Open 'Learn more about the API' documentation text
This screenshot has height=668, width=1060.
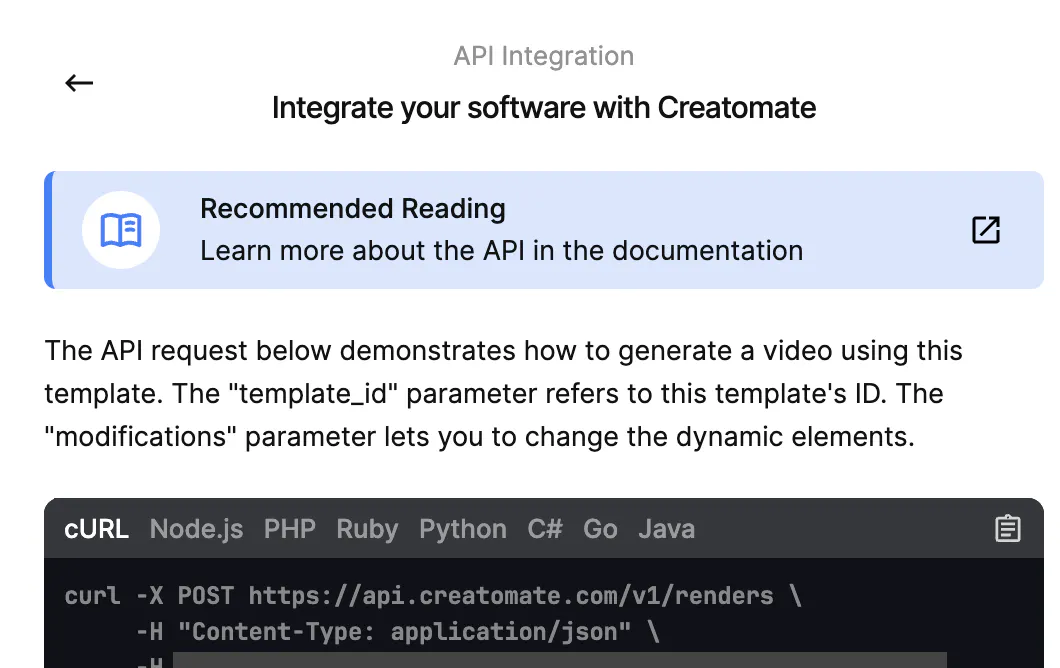(x=501, y=250)
